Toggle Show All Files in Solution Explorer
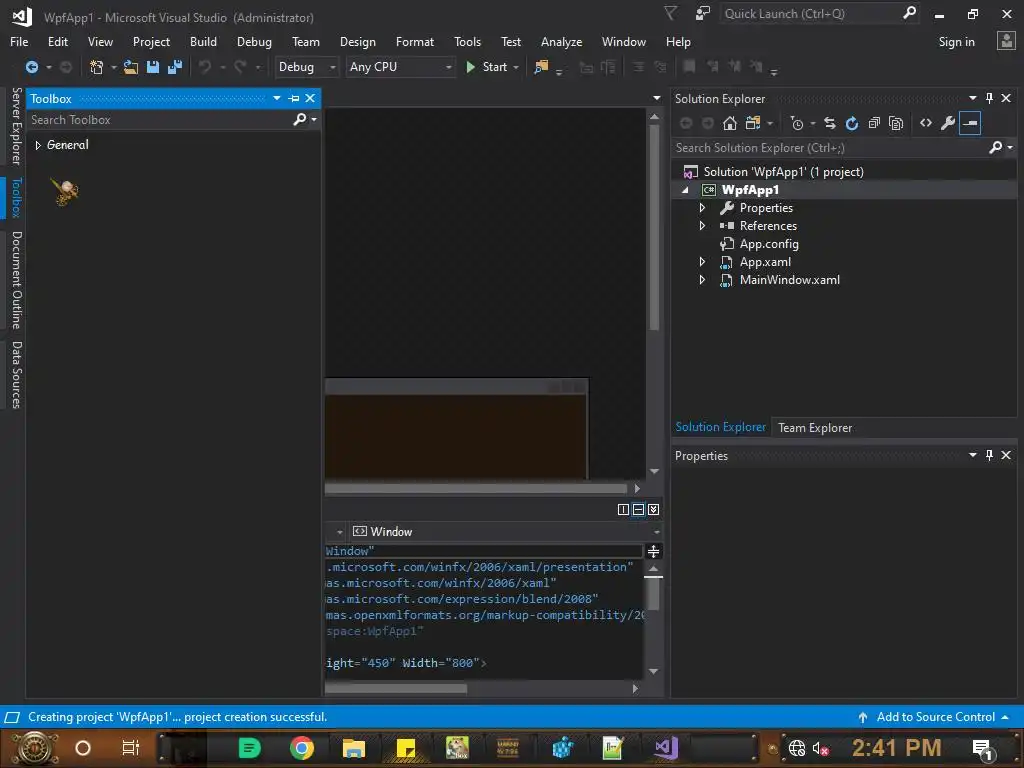 click(x=897, y=123)
